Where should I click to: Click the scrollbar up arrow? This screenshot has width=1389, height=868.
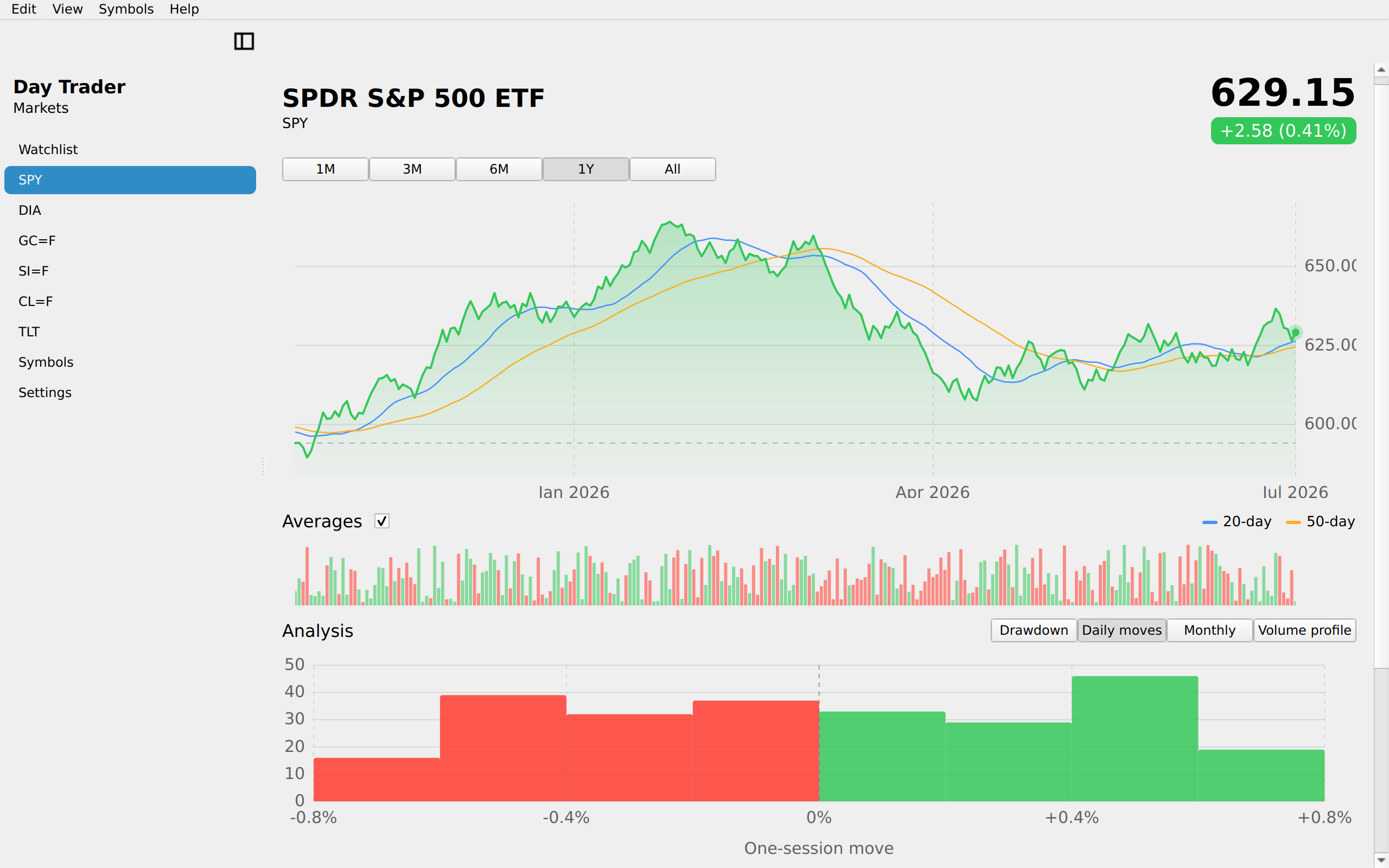[x=1381, y=69]
